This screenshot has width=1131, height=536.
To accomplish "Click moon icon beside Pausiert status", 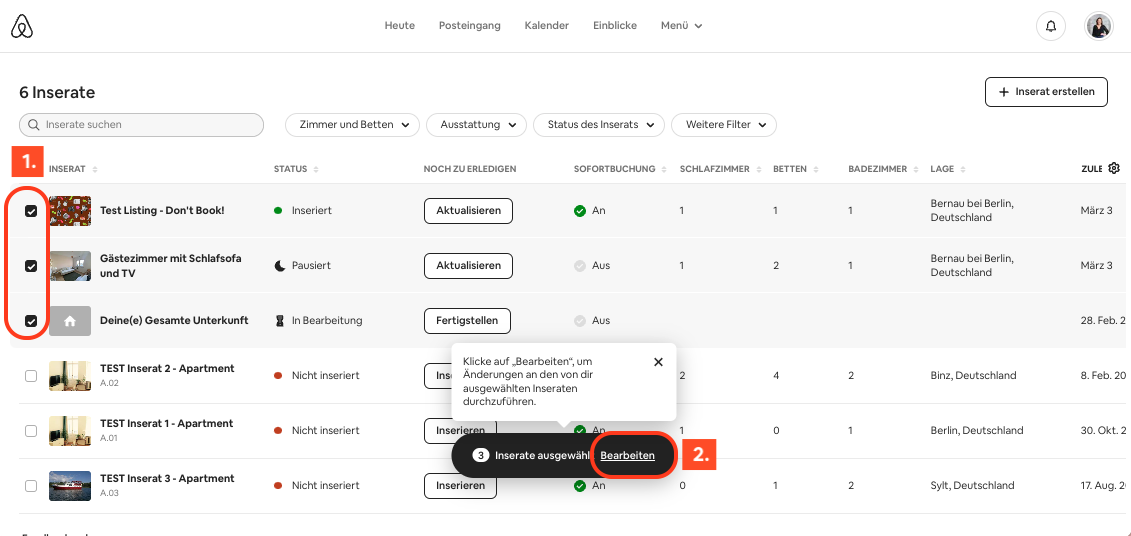I will 280,265.
